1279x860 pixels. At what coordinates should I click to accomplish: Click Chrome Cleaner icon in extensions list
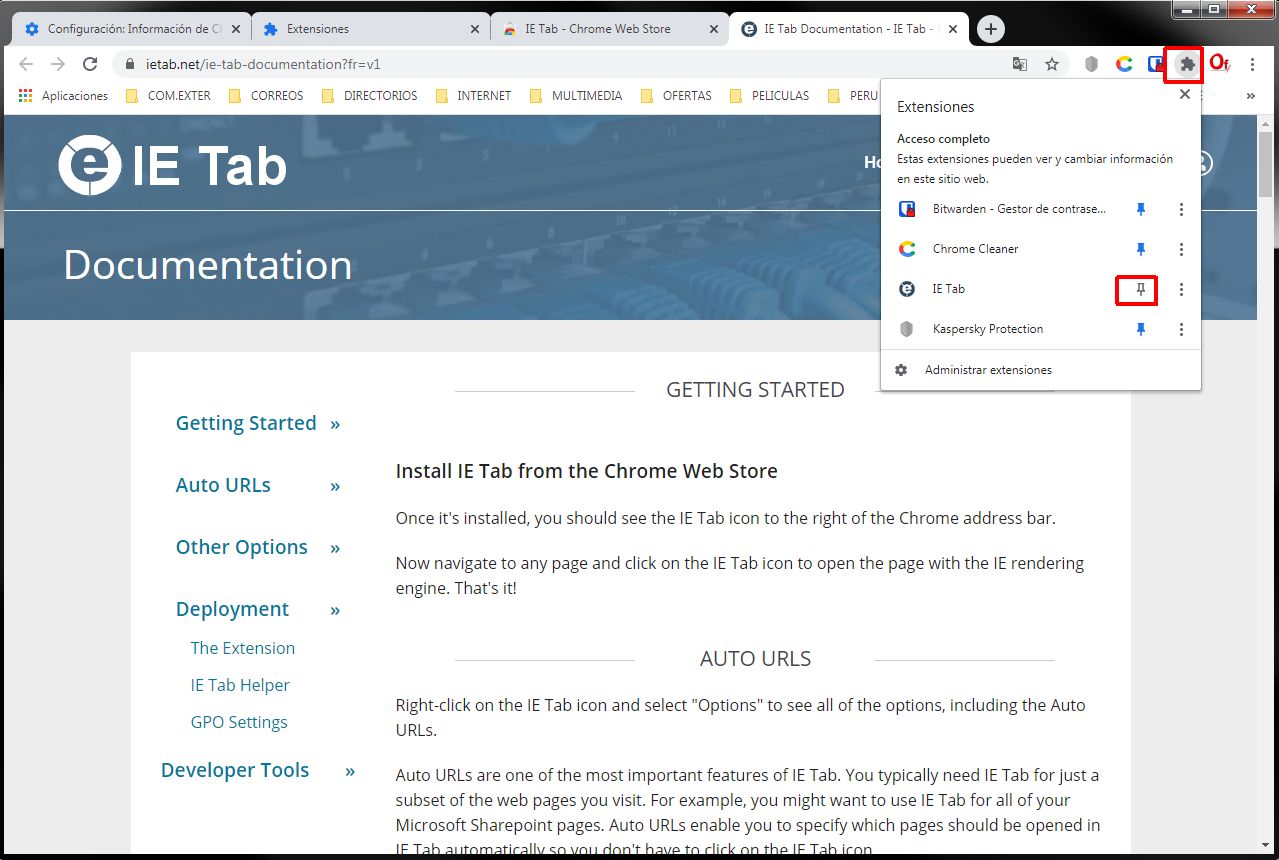pyautogui.click(x=907, y=249)
